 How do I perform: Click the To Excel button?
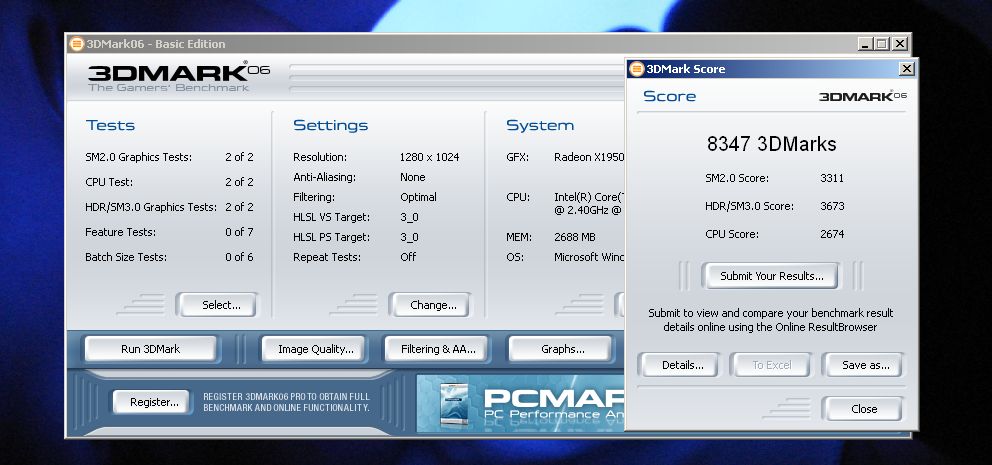pos(771,365)
